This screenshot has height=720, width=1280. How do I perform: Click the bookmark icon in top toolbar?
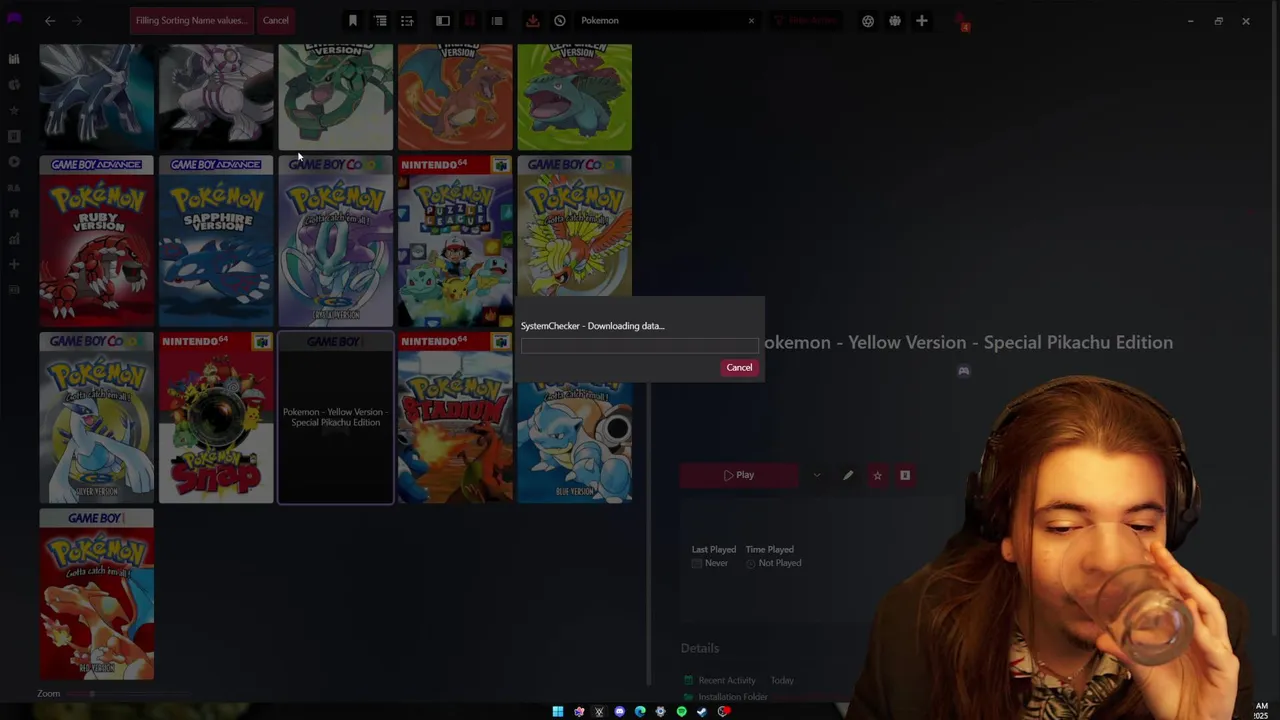click(x=352, y=20)
